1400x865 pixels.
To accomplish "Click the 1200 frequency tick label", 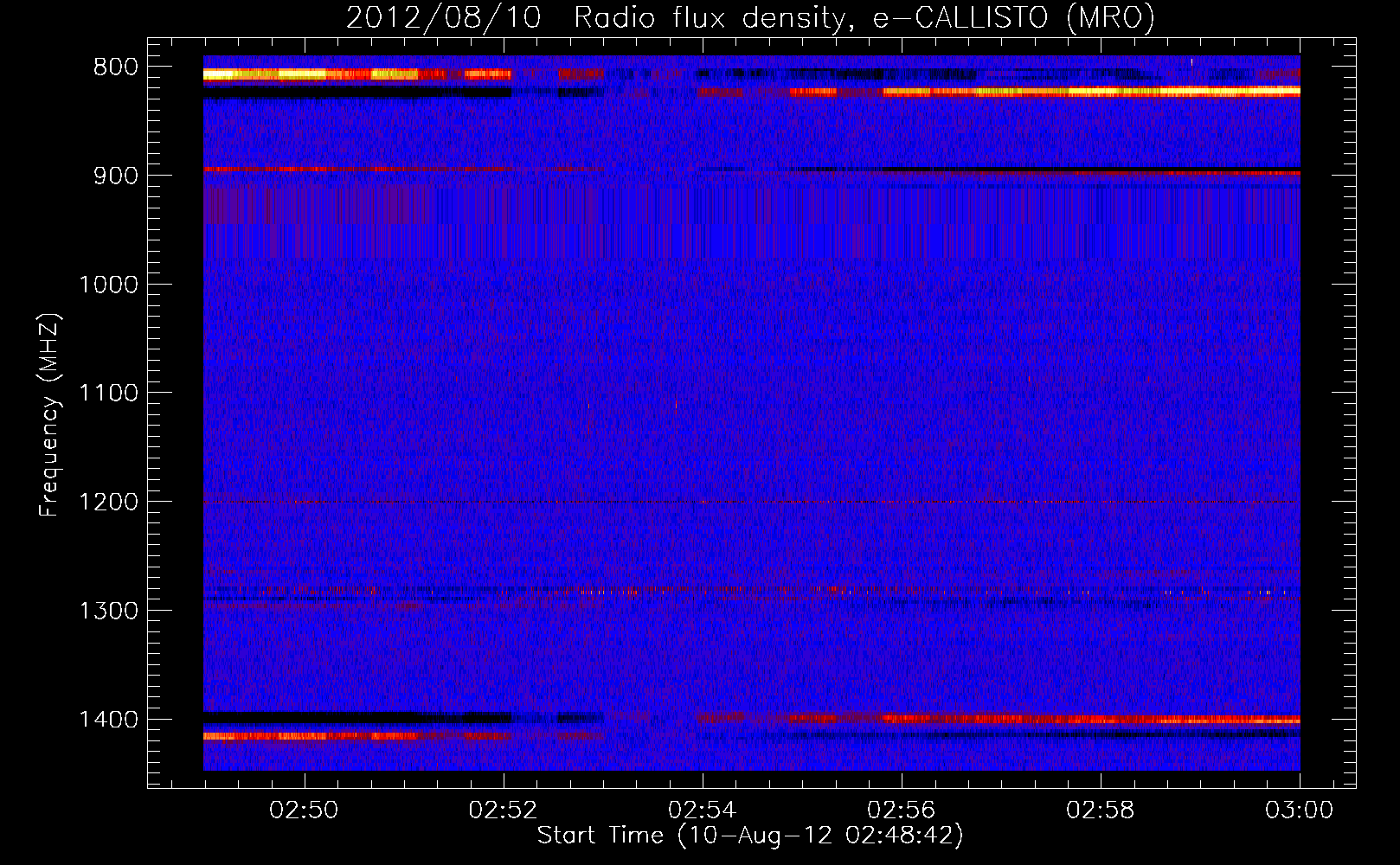I will [x=108, y=503].
